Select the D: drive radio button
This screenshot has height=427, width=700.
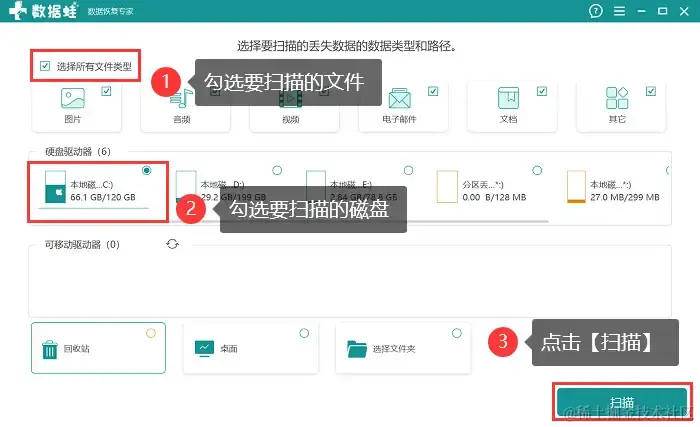coord(277,170)
